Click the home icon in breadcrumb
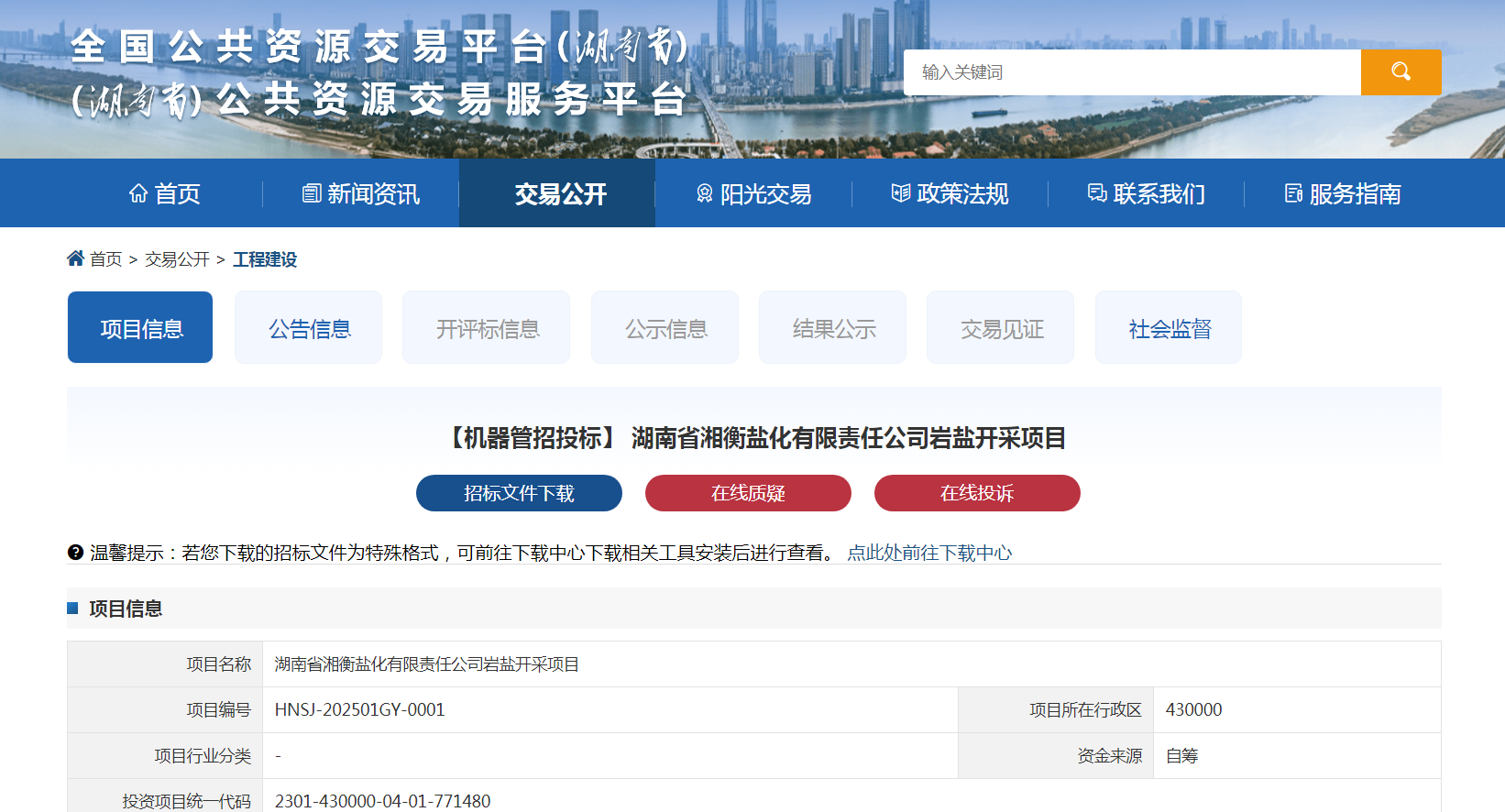This screenshot has height=812, width=1505. pos(75,258)
